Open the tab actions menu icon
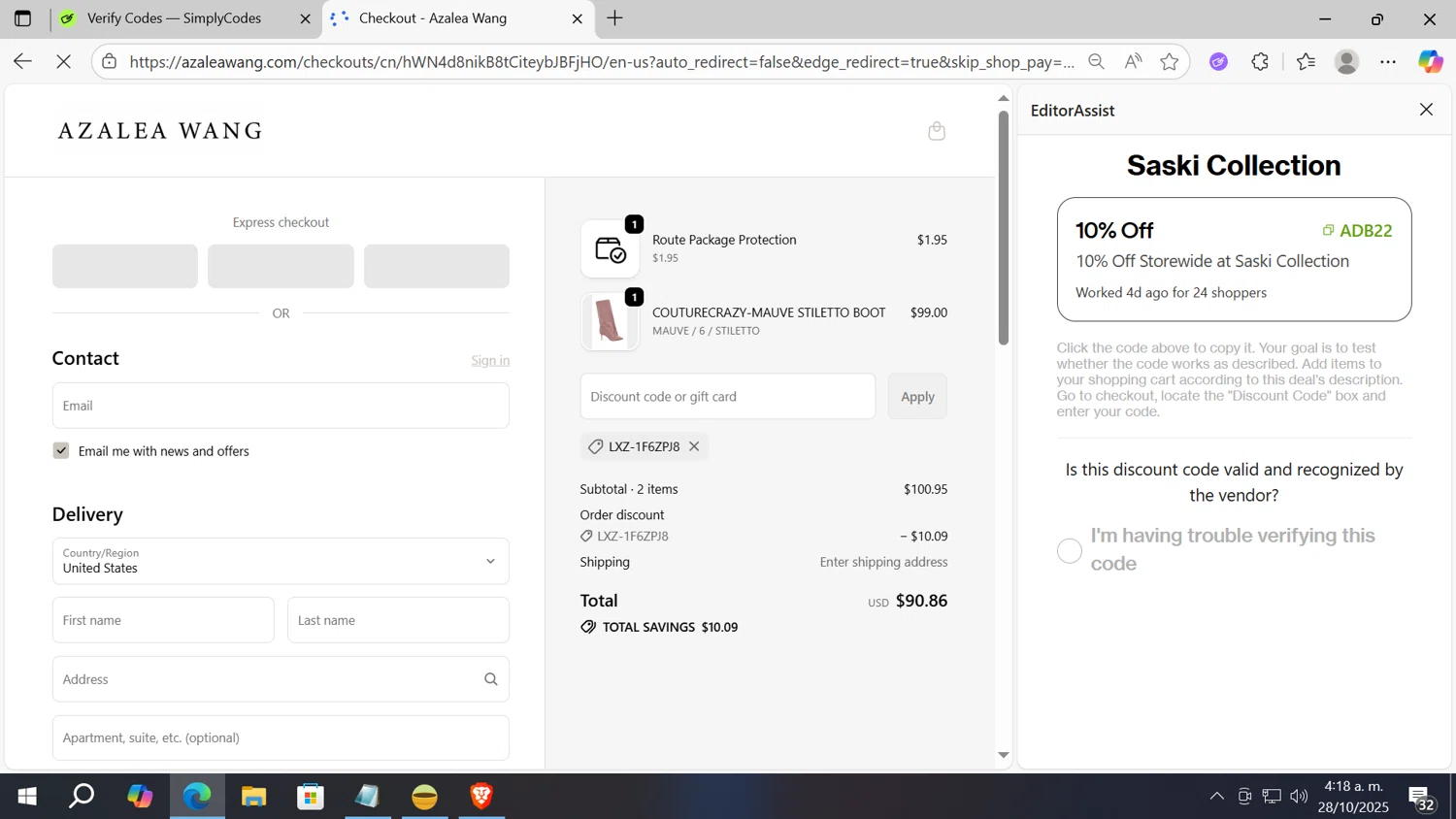 22,18
